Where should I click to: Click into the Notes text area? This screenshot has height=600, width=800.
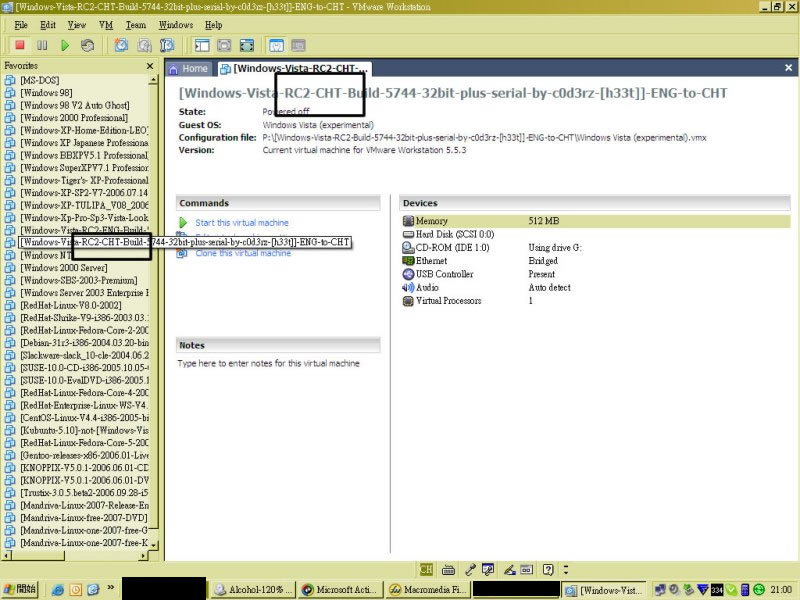point(278,363)
